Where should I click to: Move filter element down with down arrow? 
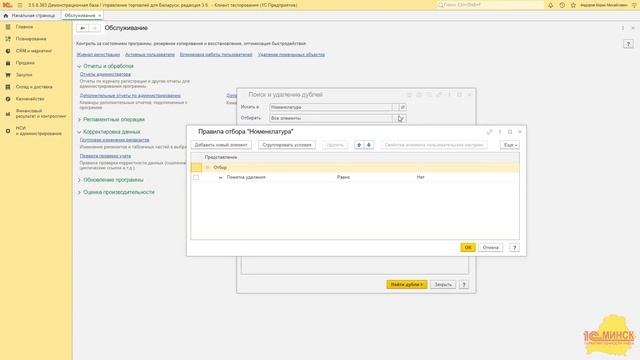(369, 145)
